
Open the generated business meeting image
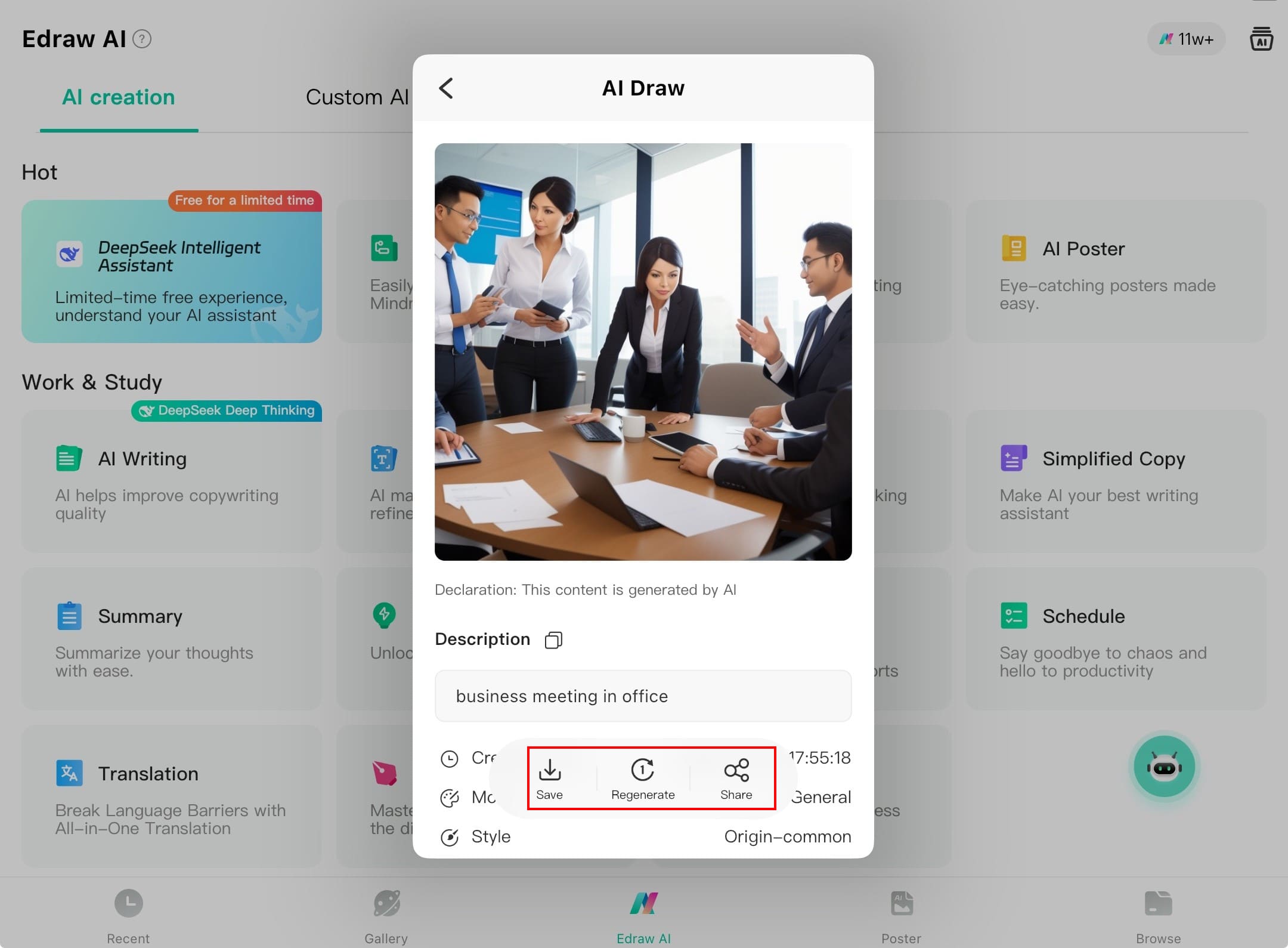coord(643,352)
